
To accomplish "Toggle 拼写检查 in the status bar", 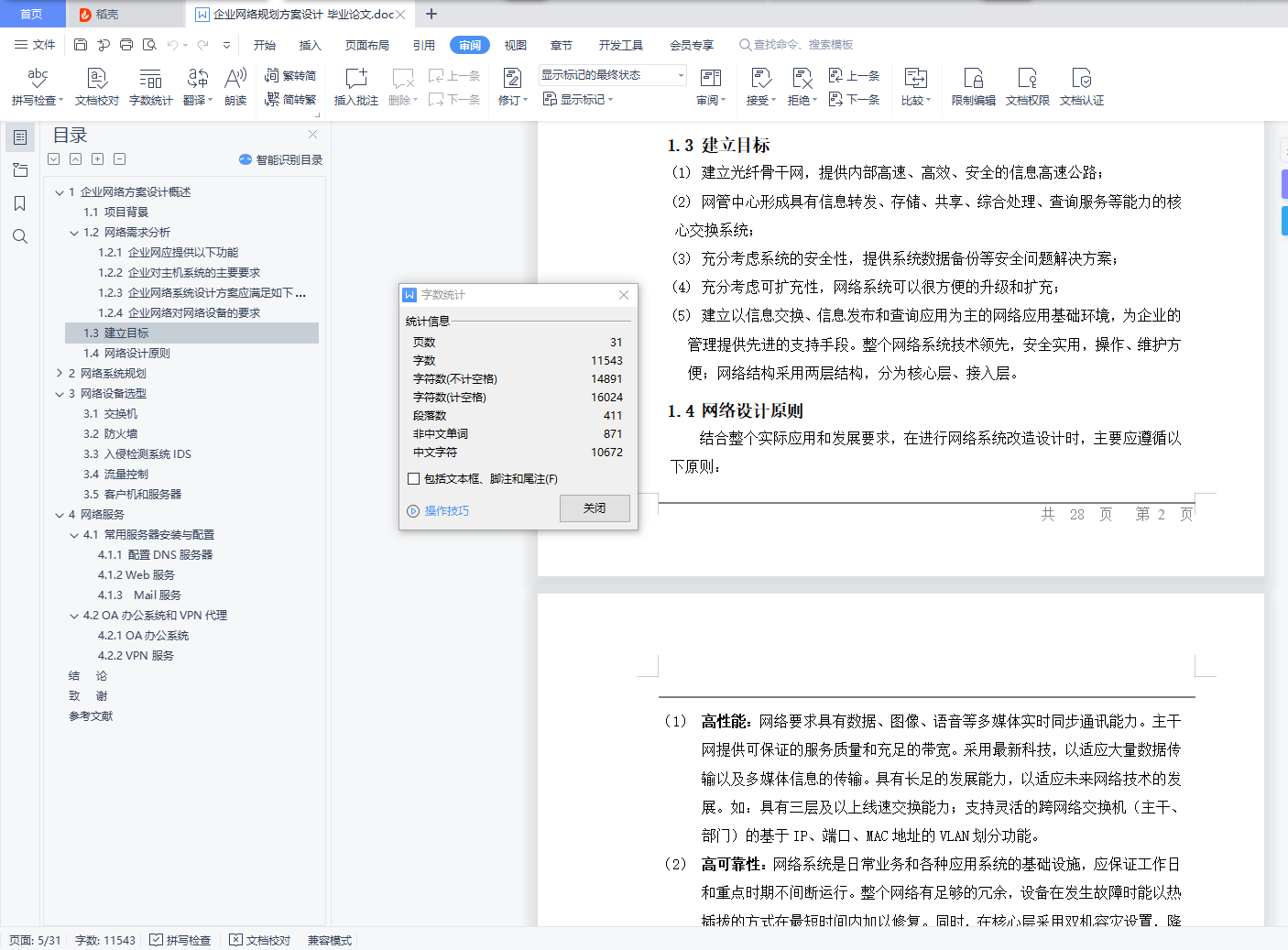I will pos(180,940).
